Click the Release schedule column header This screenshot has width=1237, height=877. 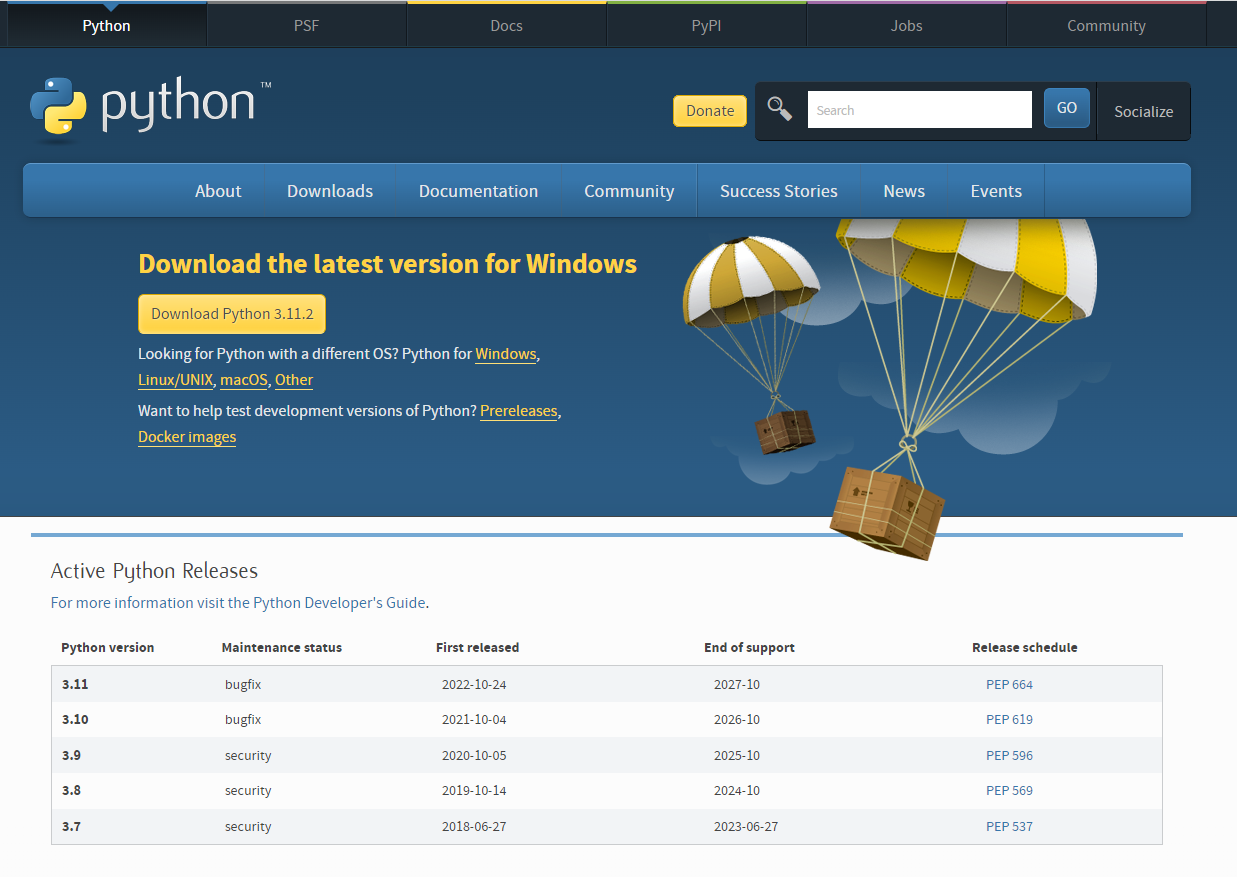pyautogui.click(x=1025, y=648)
